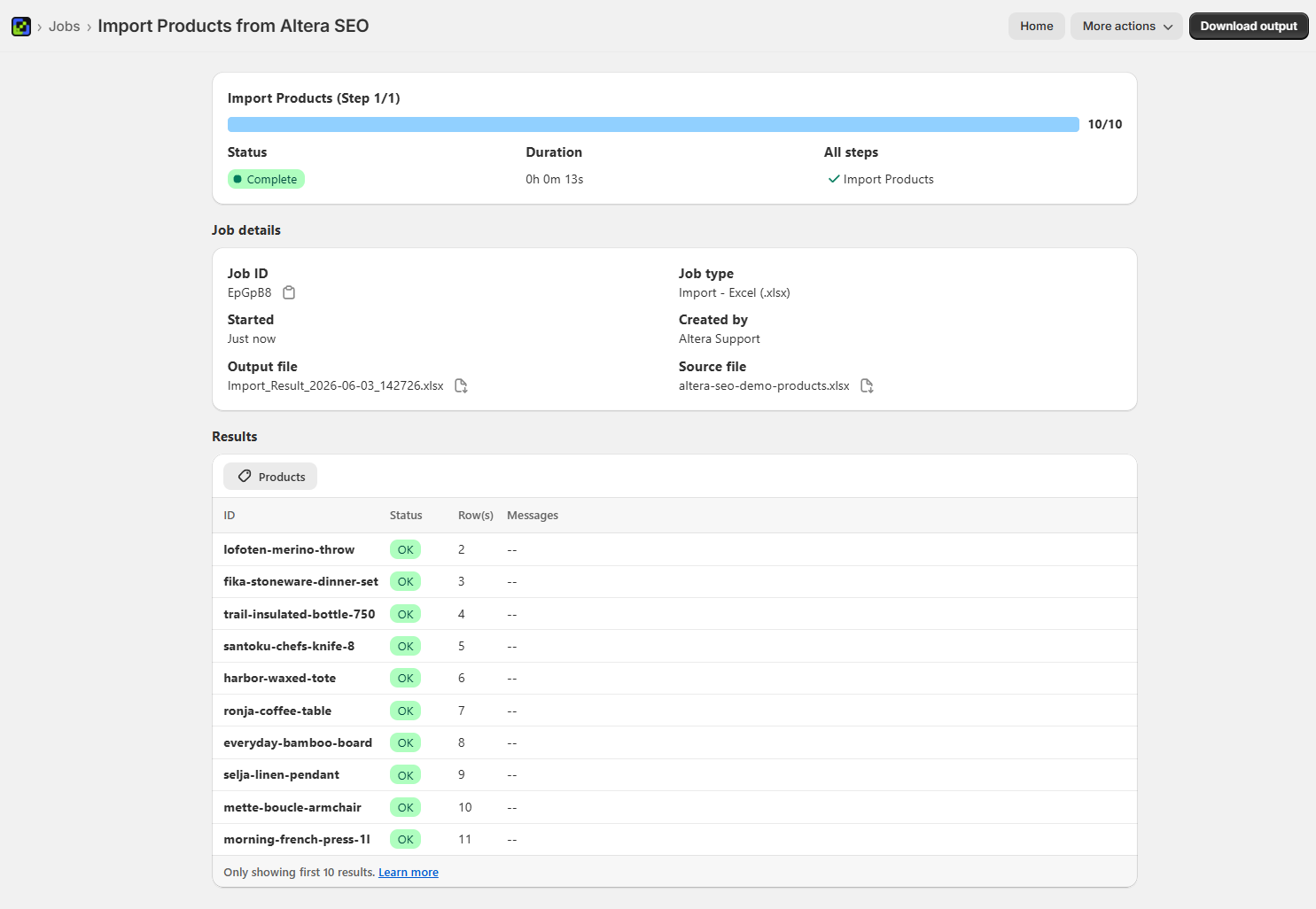
Task: Open the Home page button
Action: pos(1037,26)
